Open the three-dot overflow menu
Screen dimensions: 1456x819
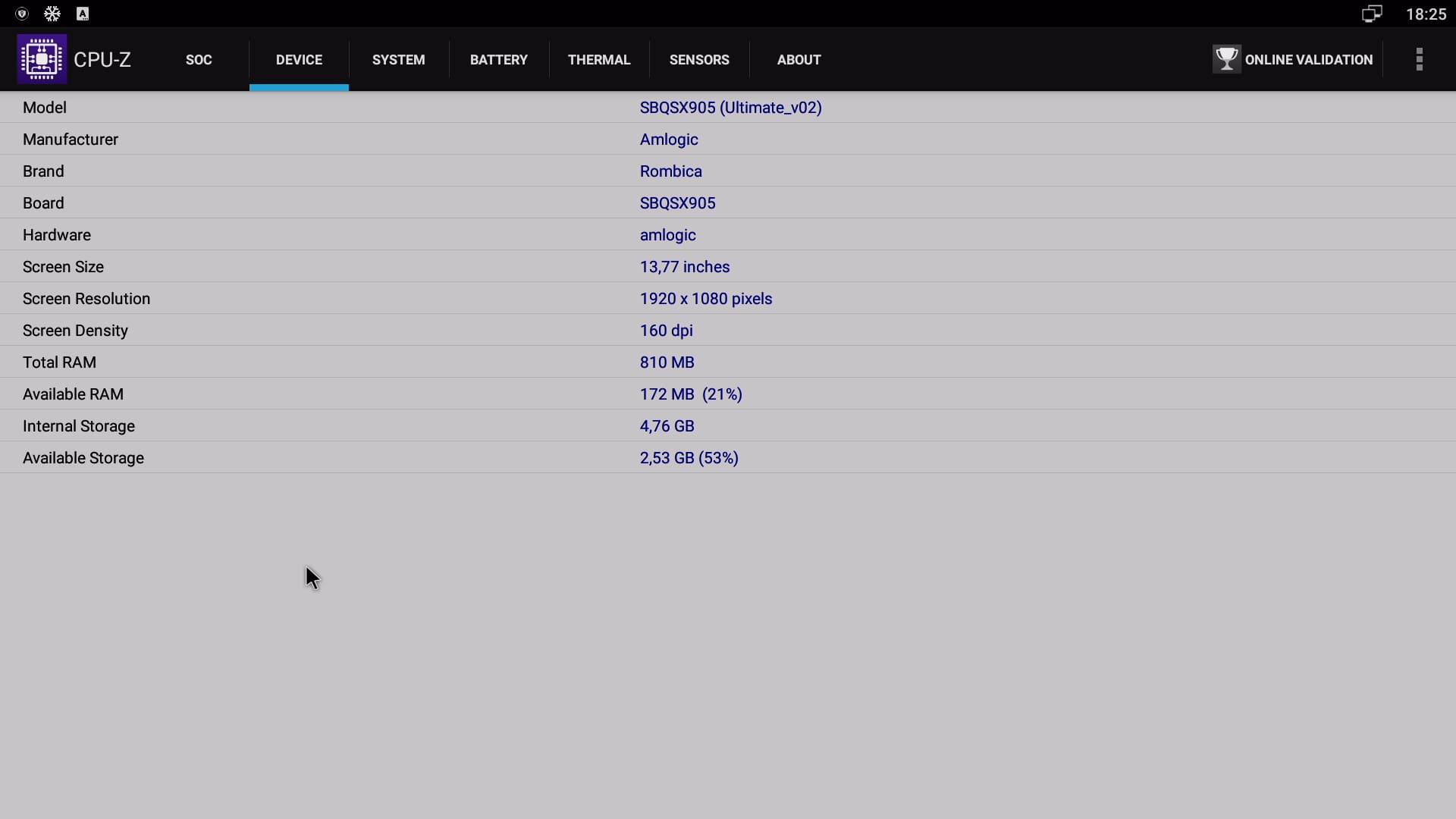tap(1419, 59)
